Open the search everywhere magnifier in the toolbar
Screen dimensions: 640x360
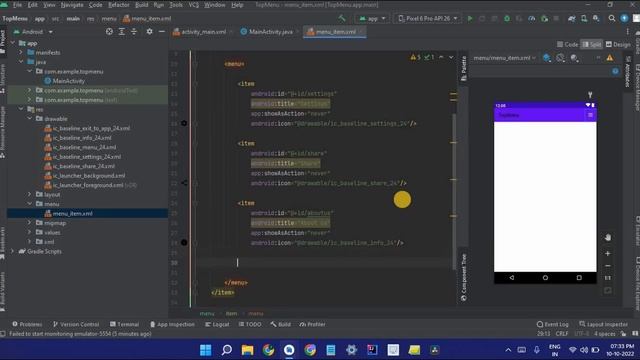click(x=611, y=18)
